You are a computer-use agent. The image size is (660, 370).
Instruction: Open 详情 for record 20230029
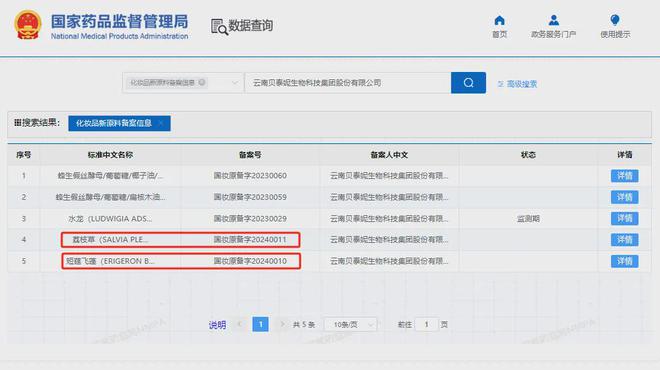(624, 218)
